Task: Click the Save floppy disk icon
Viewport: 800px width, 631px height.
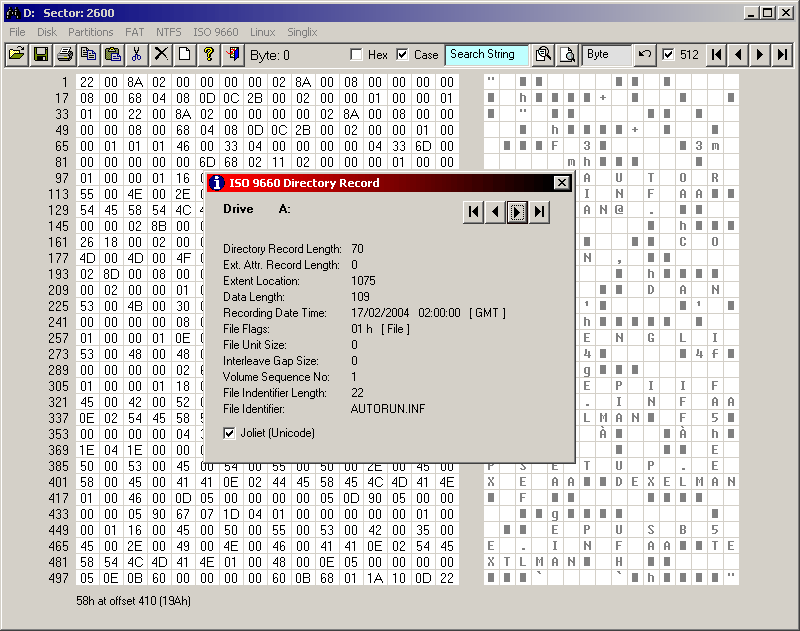Action: (x=41, y=55)
